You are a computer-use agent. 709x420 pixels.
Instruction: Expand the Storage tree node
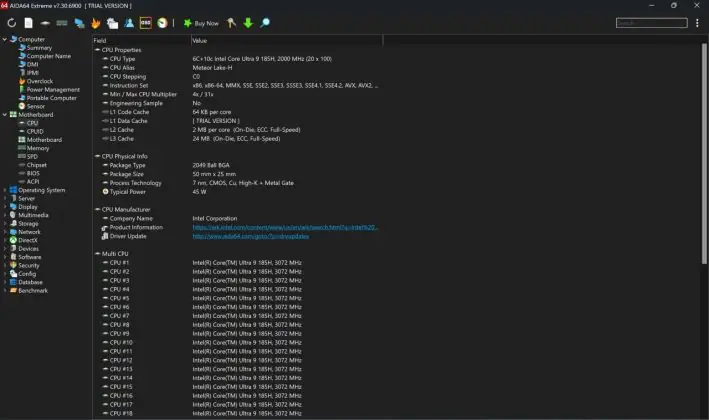tap(5, 224)
